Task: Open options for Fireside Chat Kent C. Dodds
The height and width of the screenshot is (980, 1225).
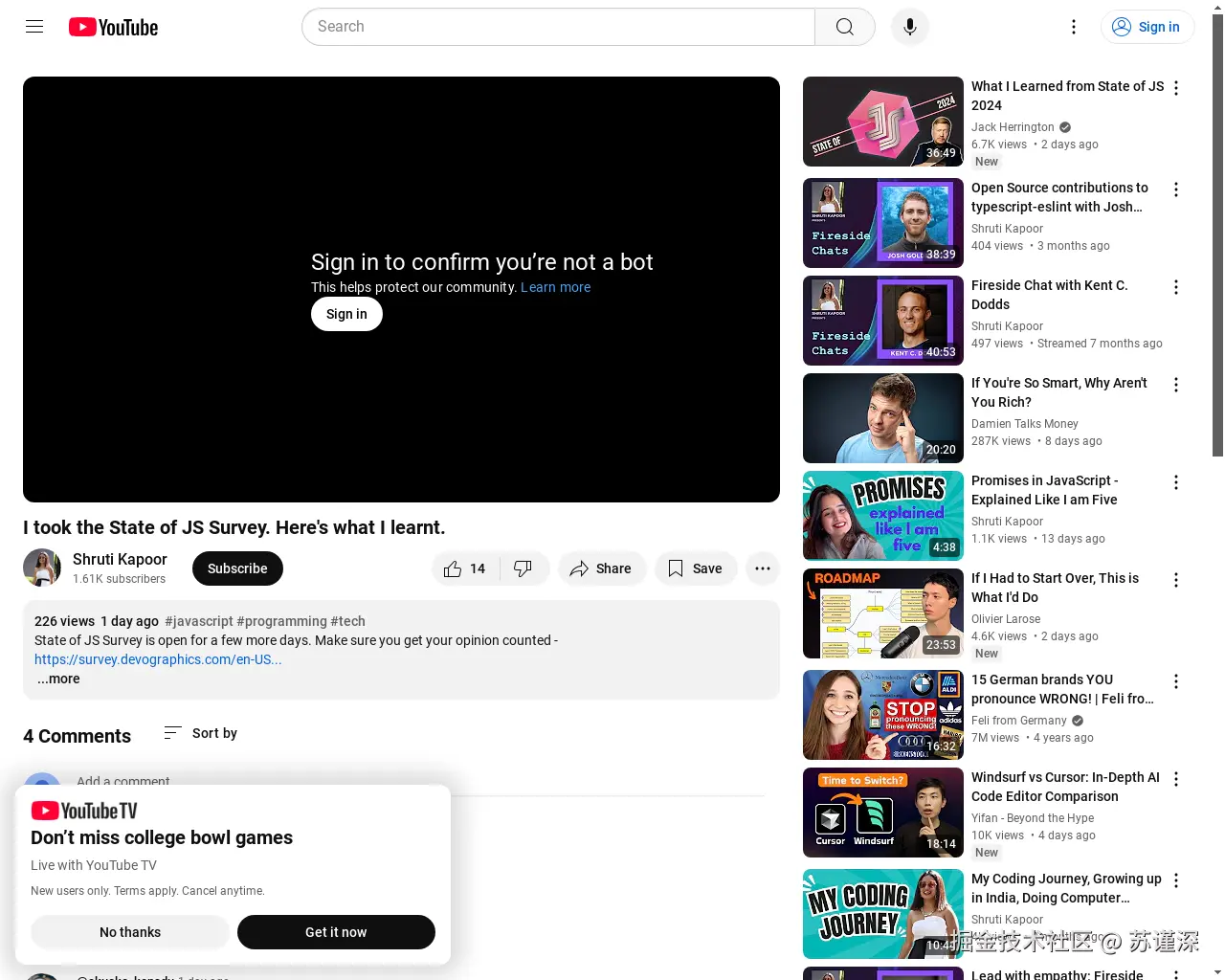Action: [1176, 287]
